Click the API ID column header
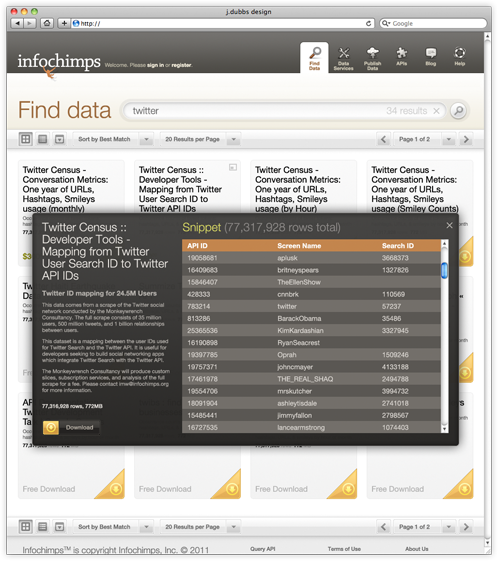Screen dimensions: 498x561 coord(197,246)
